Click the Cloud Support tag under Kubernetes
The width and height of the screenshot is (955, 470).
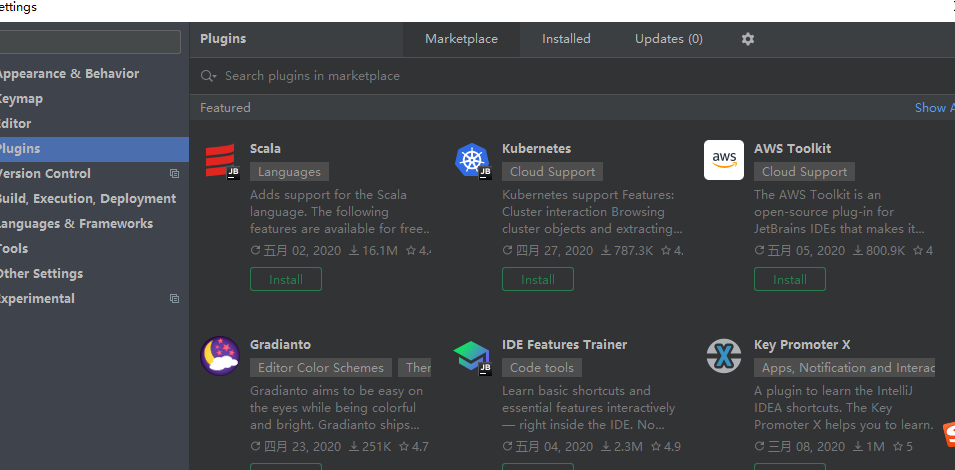click(x=552, y=172)
